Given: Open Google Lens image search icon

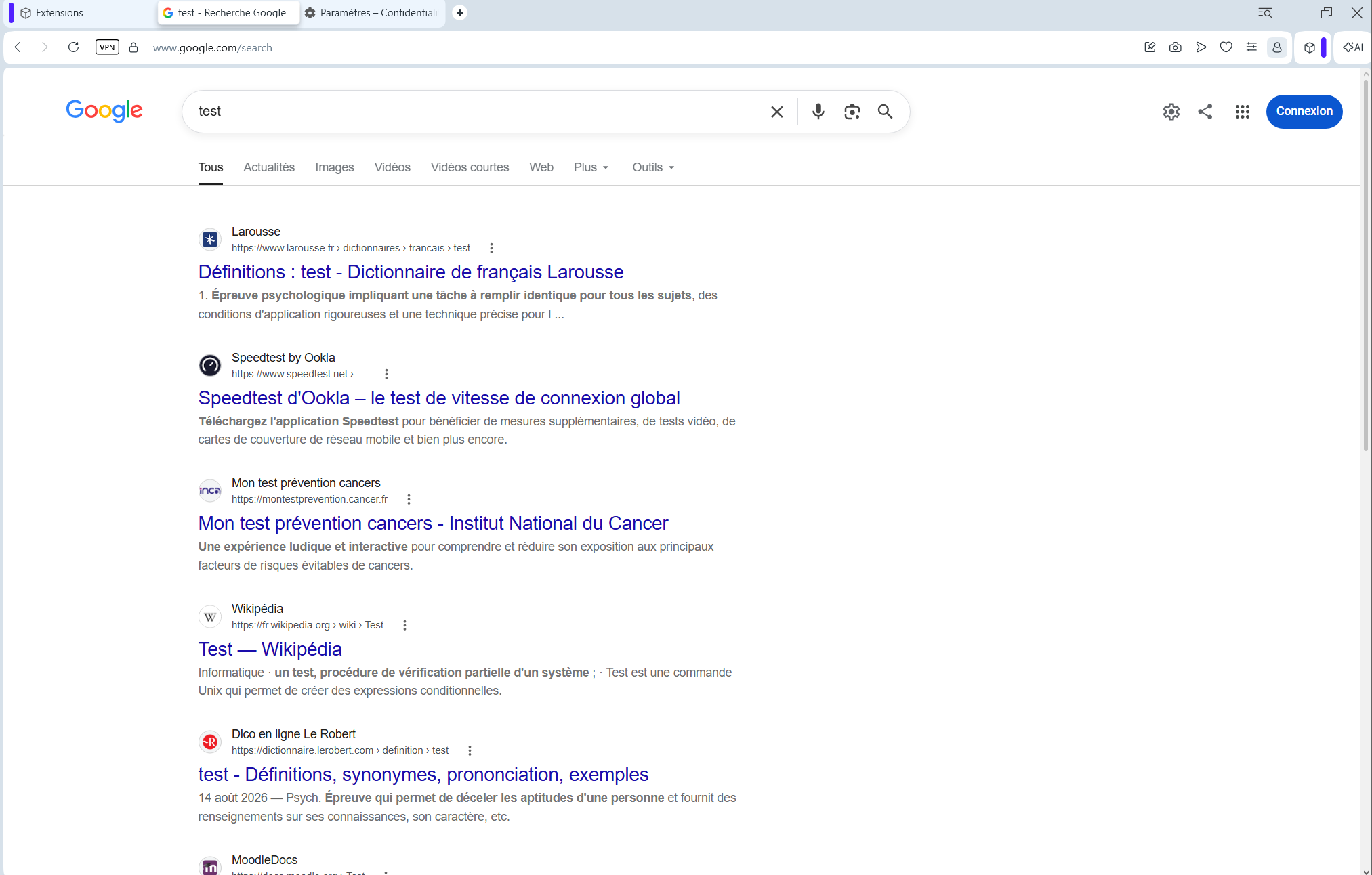Looking at the screenshot, I should coord(852,112).
